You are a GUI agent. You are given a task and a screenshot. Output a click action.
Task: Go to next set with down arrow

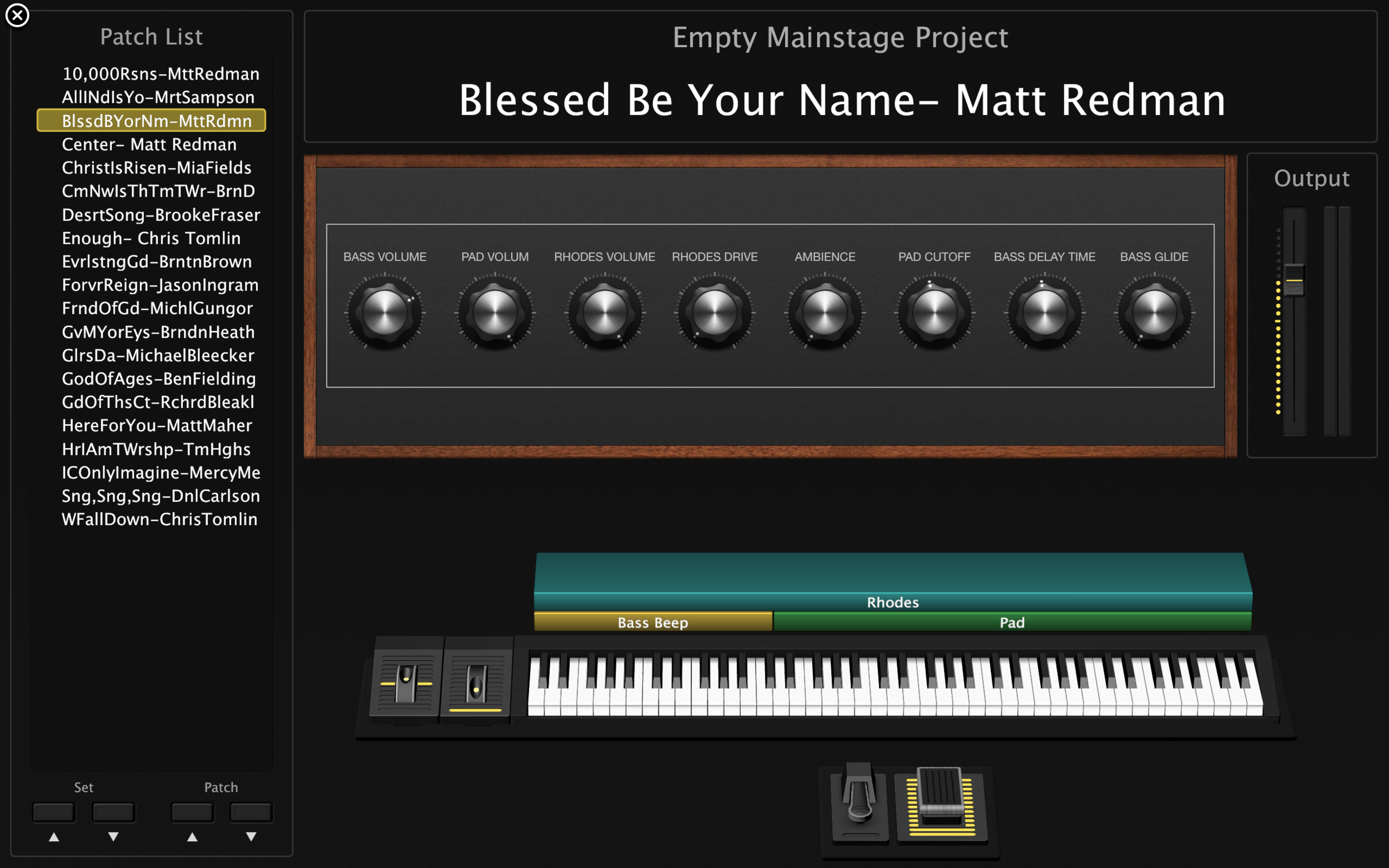113,836
